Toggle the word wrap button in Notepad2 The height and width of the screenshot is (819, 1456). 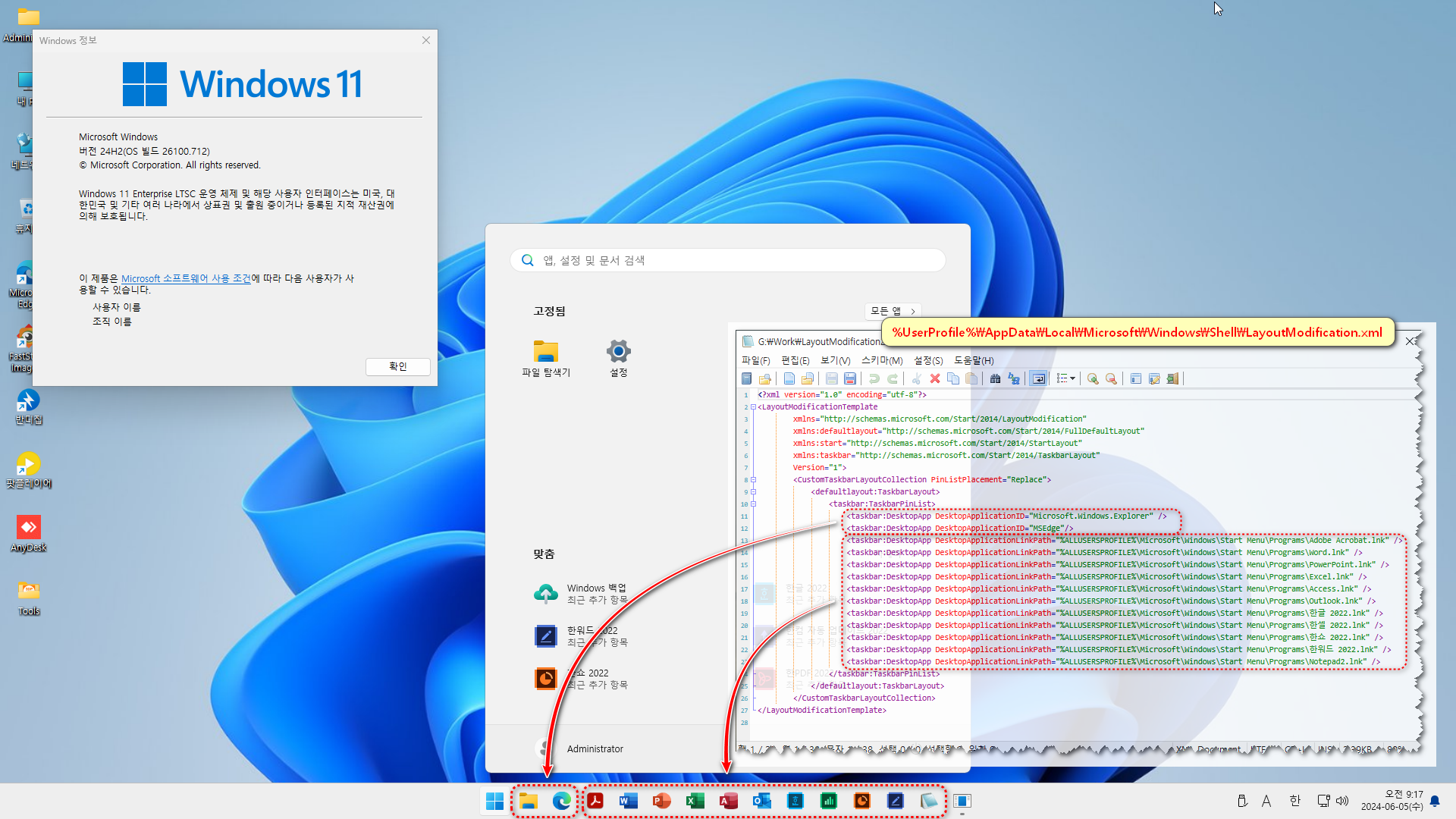(1039, 378)
